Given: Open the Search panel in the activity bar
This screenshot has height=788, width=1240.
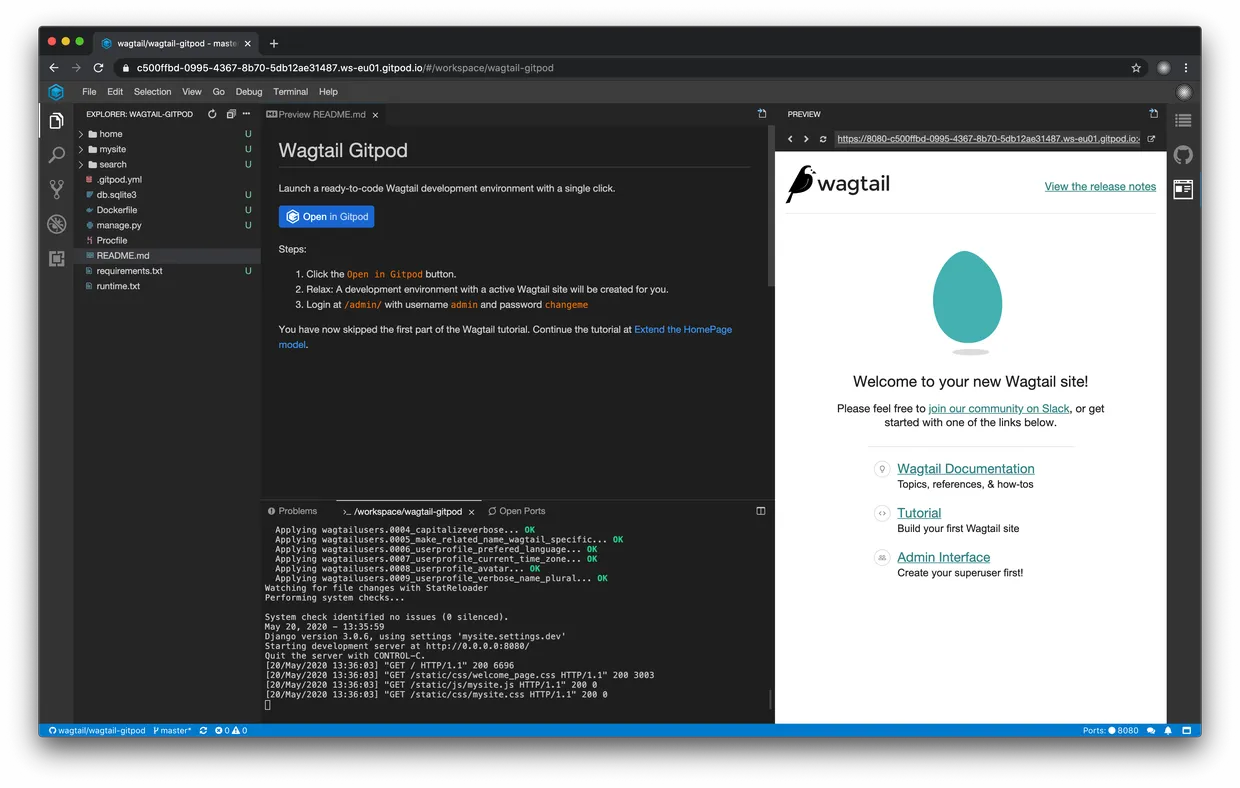Looking at the screenshot, I should (x=56, y=154).
